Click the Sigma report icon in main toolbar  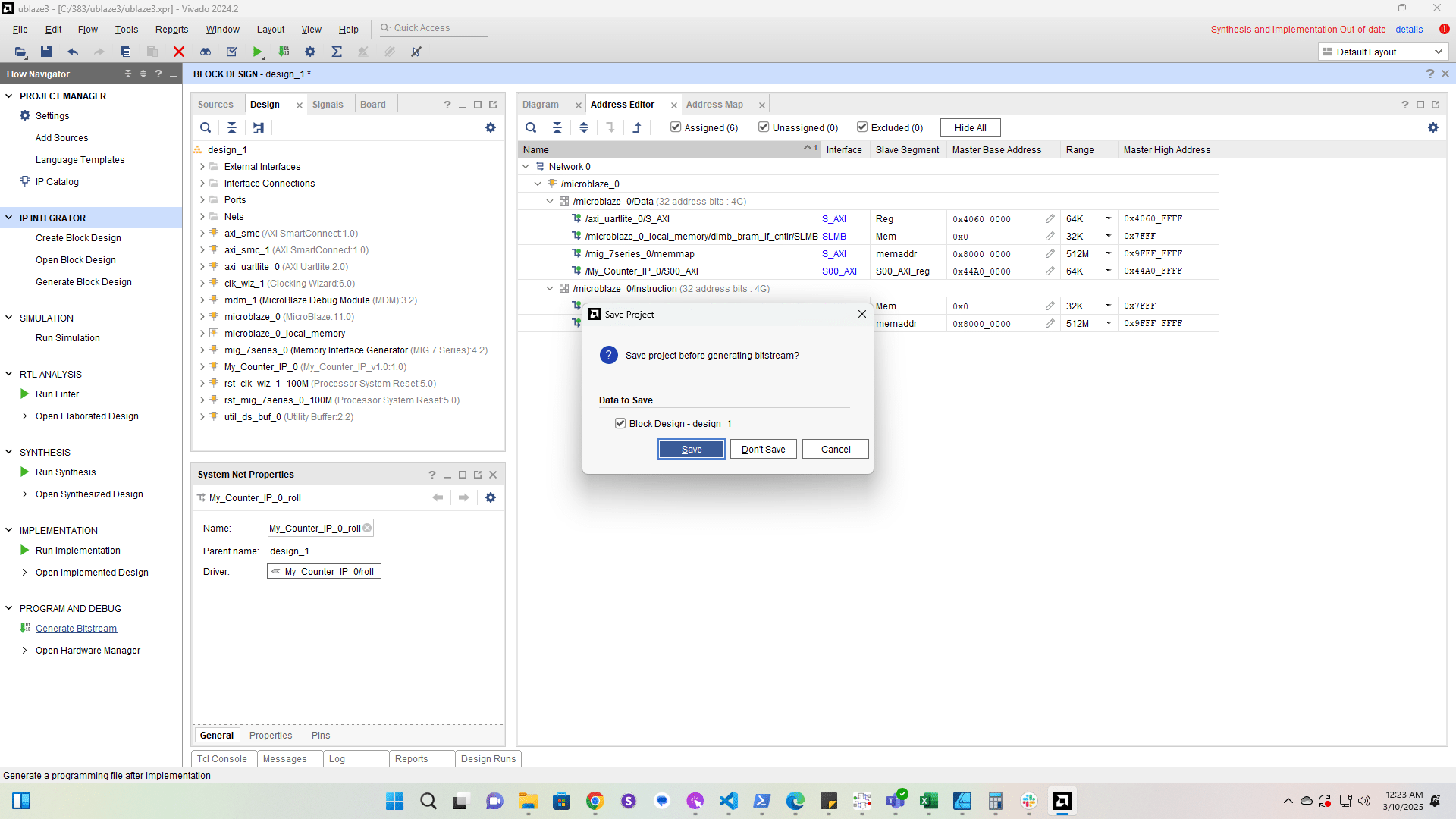[x=337, y=52]
